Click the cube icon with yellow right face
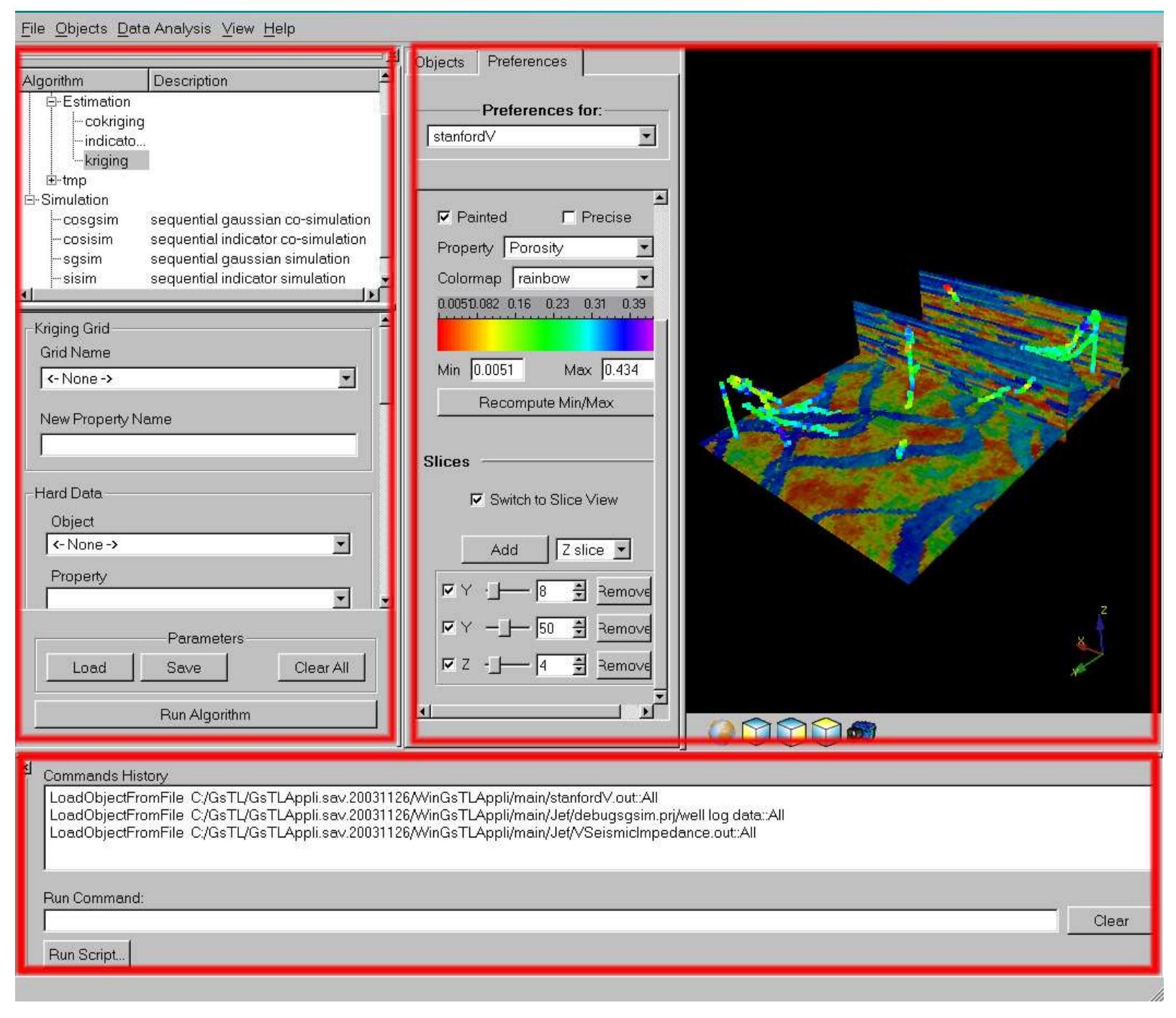This screenshot has height=1018, width=1176. tap(791, 732)
